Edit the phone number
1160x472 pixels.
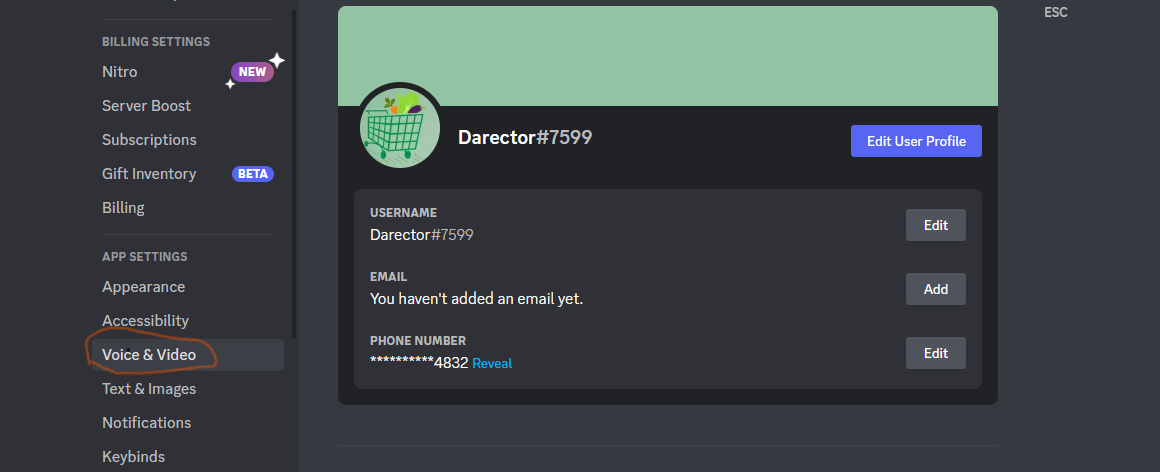[x=936, y=353]
